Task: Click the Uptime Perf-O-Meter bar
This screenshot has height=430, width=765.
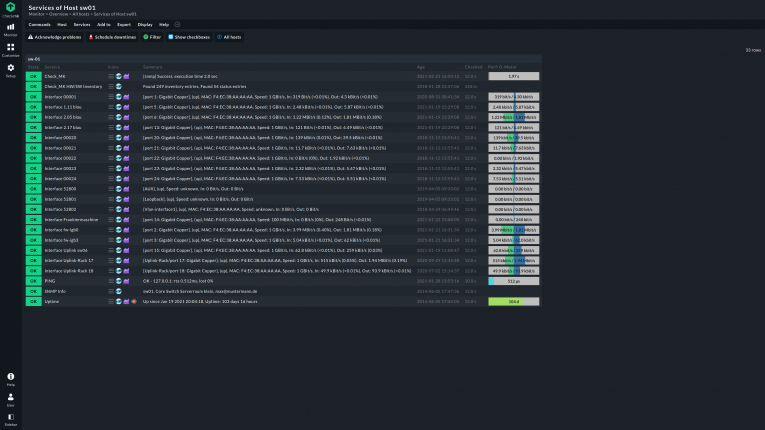Action: click(513, 300)
